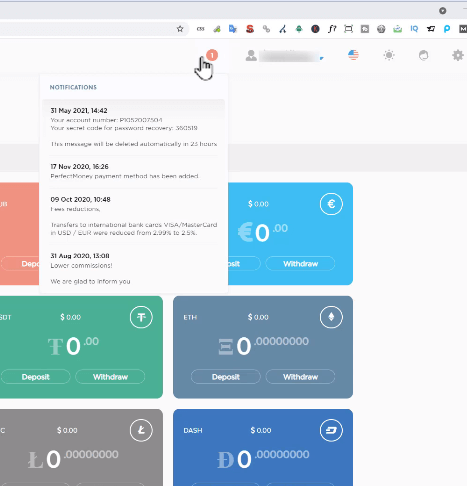Click the ETH balance 0.00000000
This screenshot has height=486, width=467.
coord(263,345)
